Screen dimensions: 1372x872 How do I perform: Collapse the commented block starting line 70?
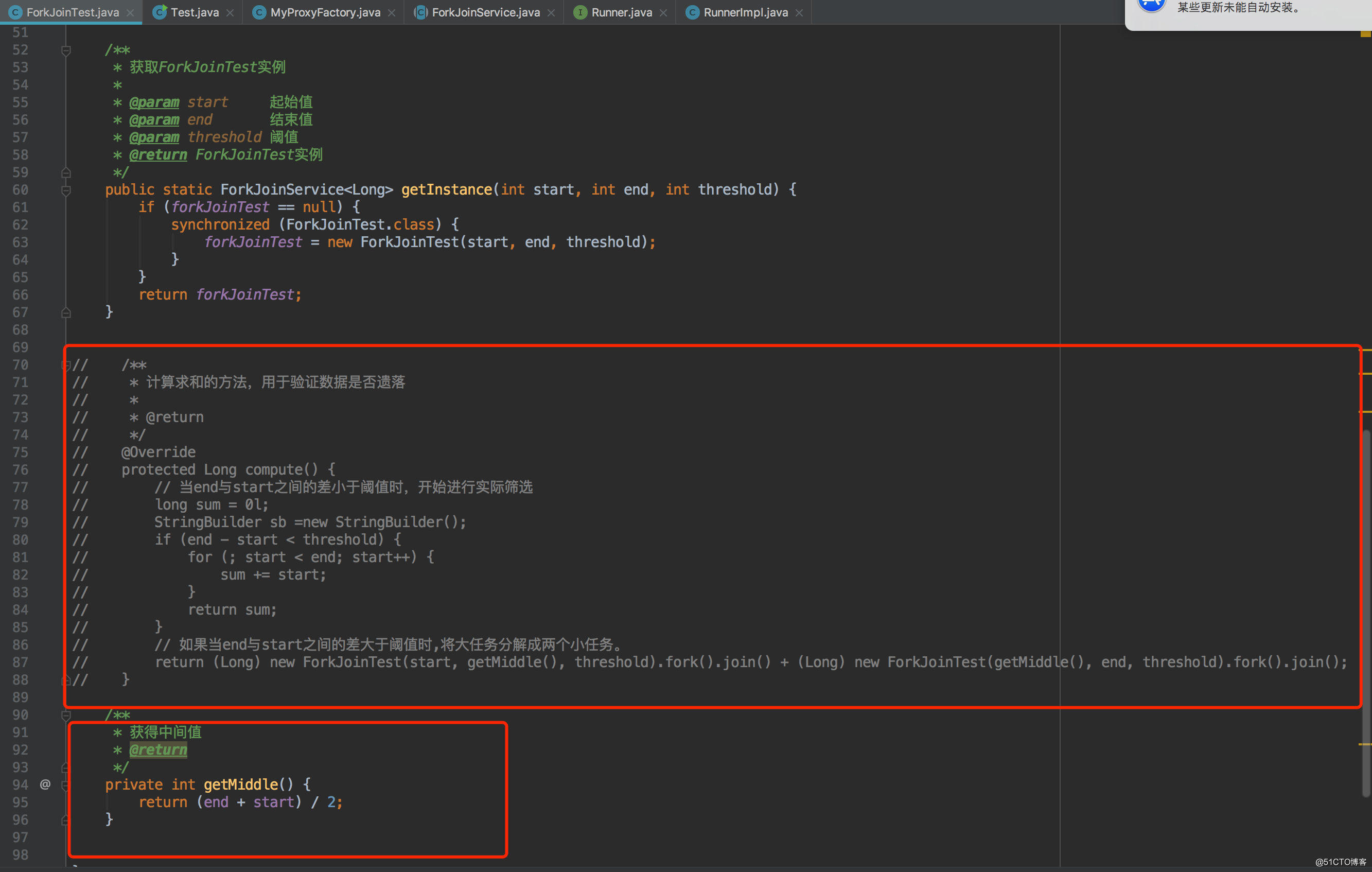point(66,365)
